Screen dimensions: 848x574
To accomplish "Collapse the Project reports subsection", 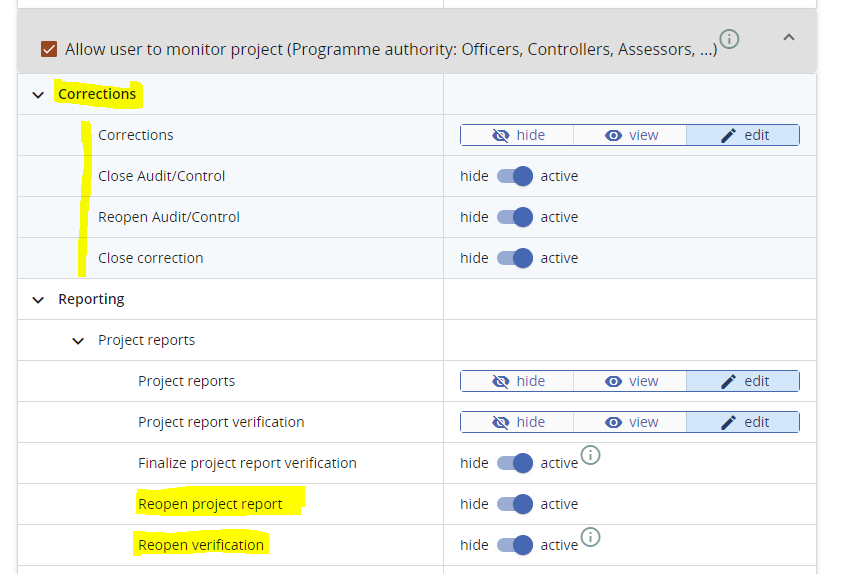I will click(79, 341).
